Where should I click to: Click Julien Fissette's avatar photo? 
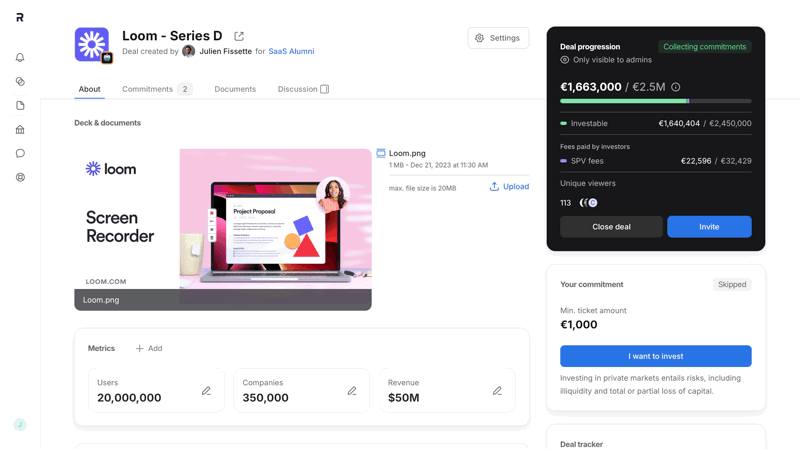[189, 51]
